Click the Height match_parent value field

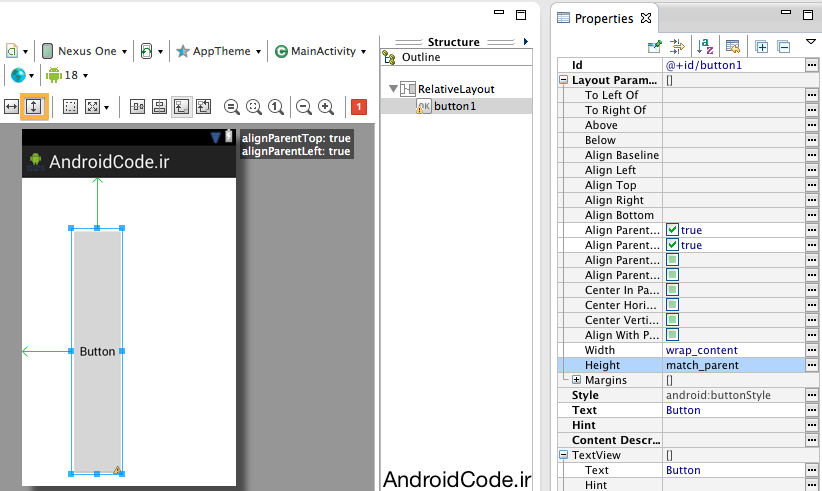pyautogui.click(x=732, y=365)
